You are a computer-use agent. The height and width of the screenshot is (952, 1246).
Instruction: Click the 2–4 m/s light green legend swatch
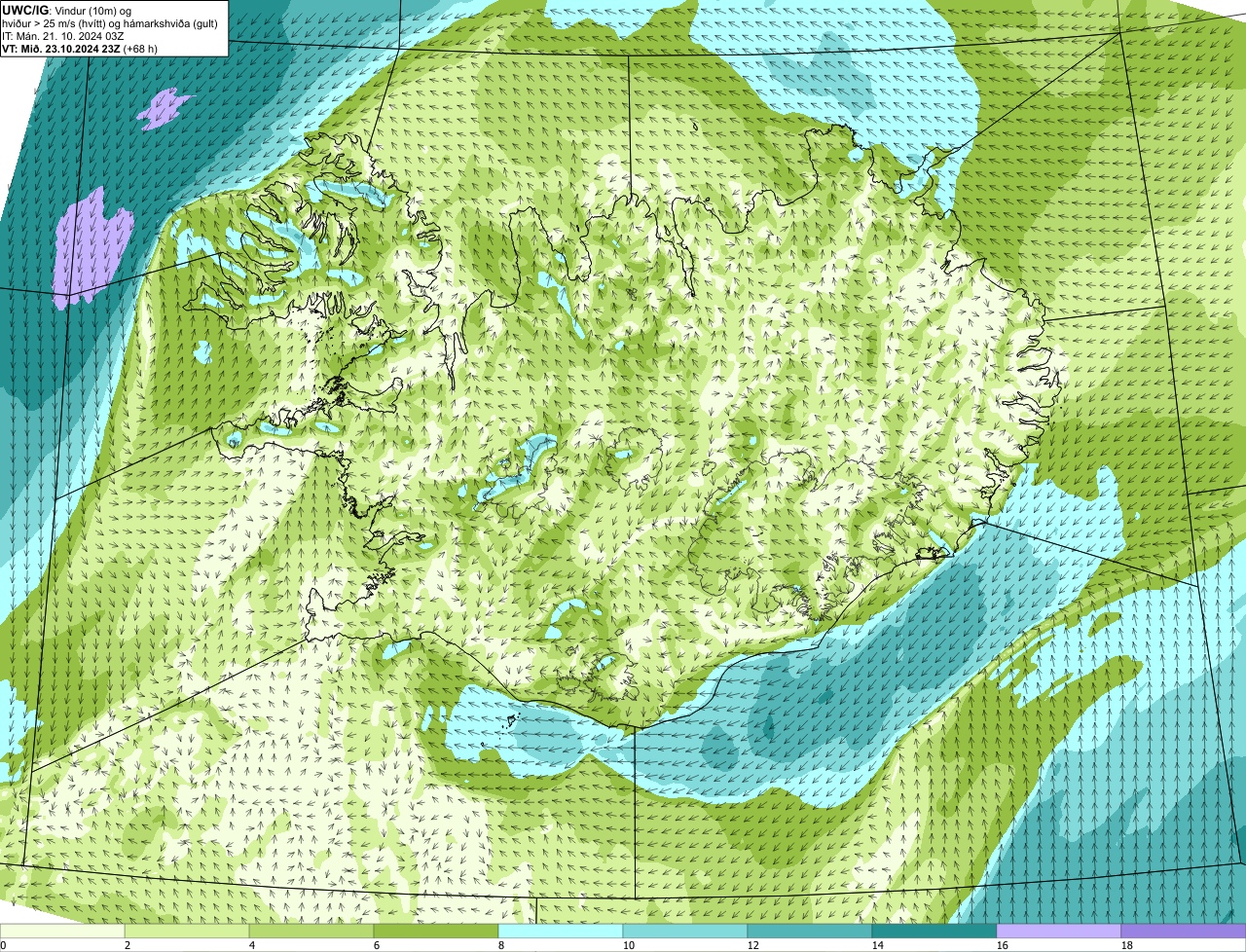click(x=187, y=931)
